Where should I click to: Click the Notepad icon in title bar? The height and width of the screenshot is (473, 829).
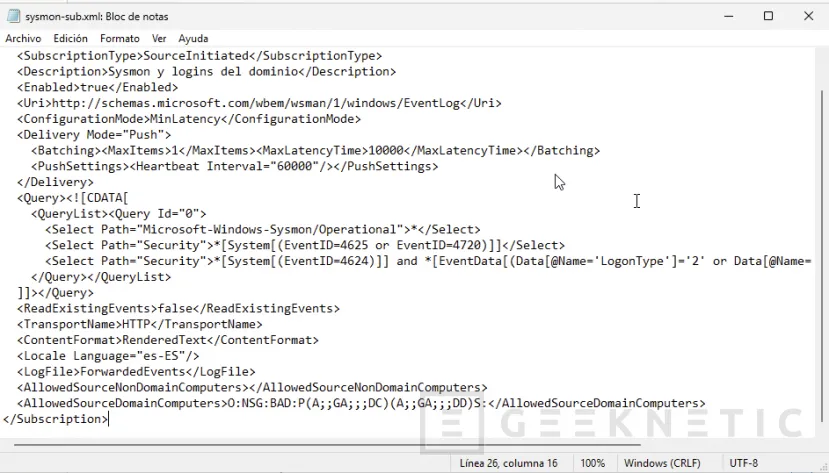coord(13,16)
